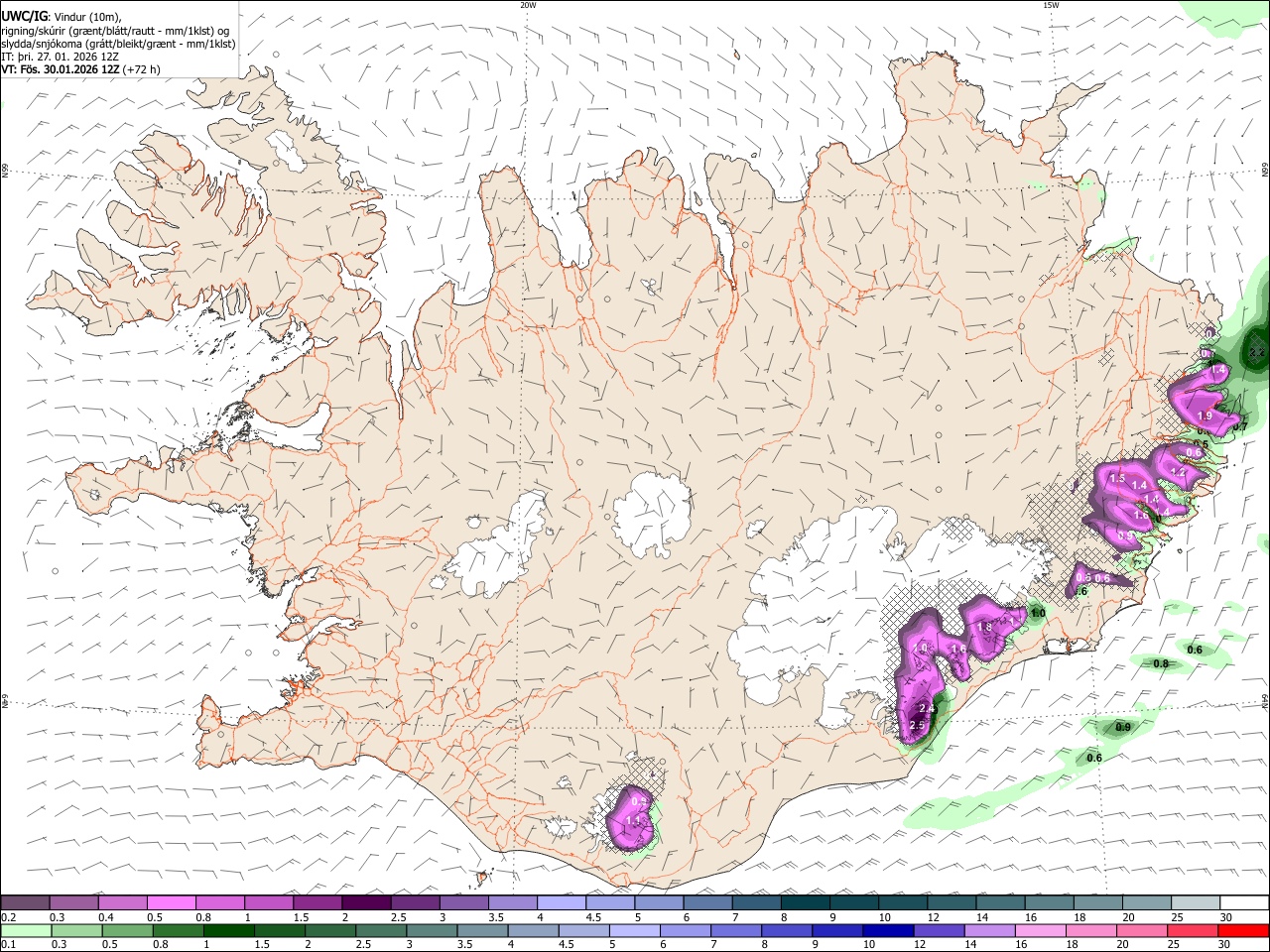This screenshot has height=952, width=1270.
Task: Click the lightest green lower swatch between 0.1 and 0.3
Action: [x=25, y=930]
